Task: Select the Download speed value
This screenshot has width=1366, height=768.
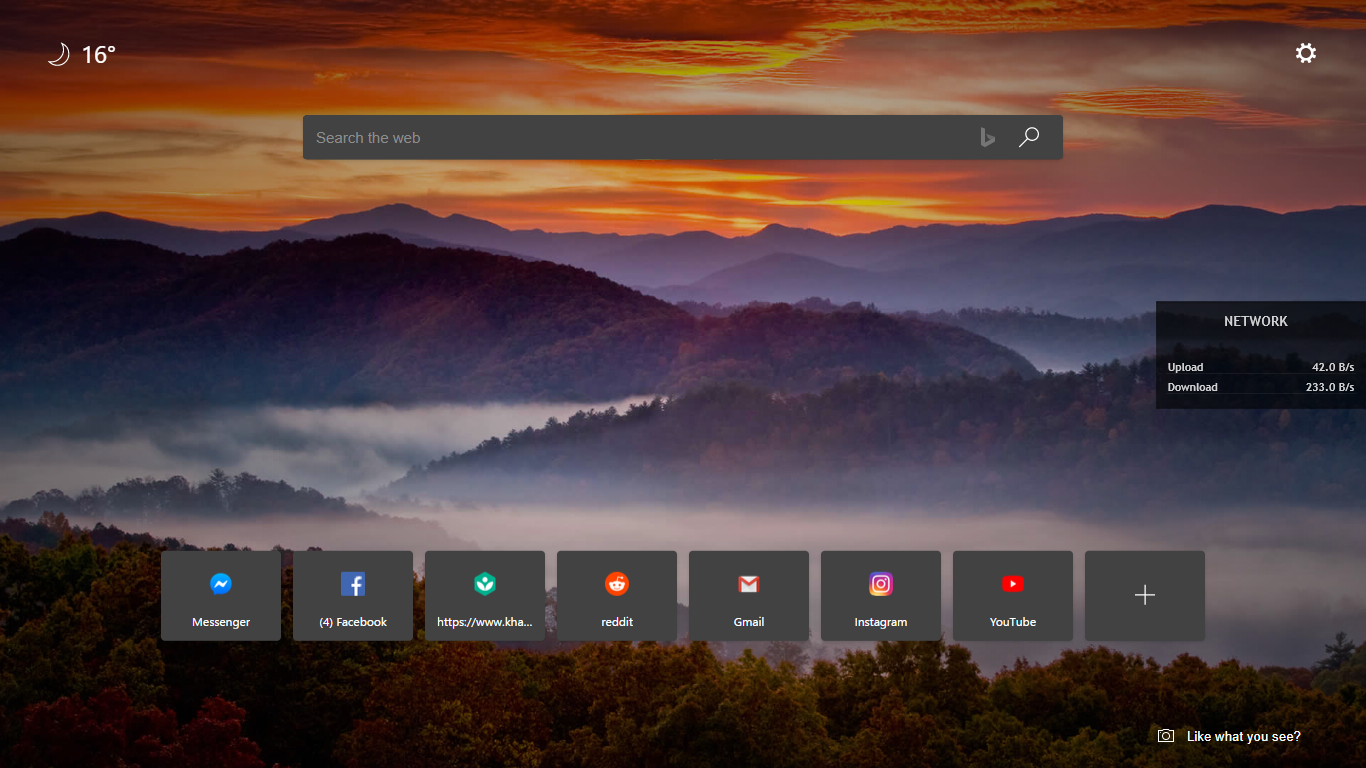Action: (x=1330, y=387)
